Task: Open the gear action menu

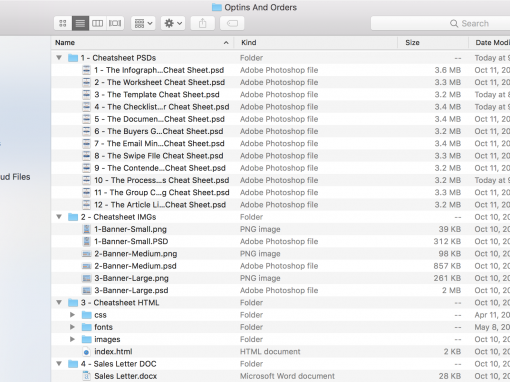Action: point(173,23)
